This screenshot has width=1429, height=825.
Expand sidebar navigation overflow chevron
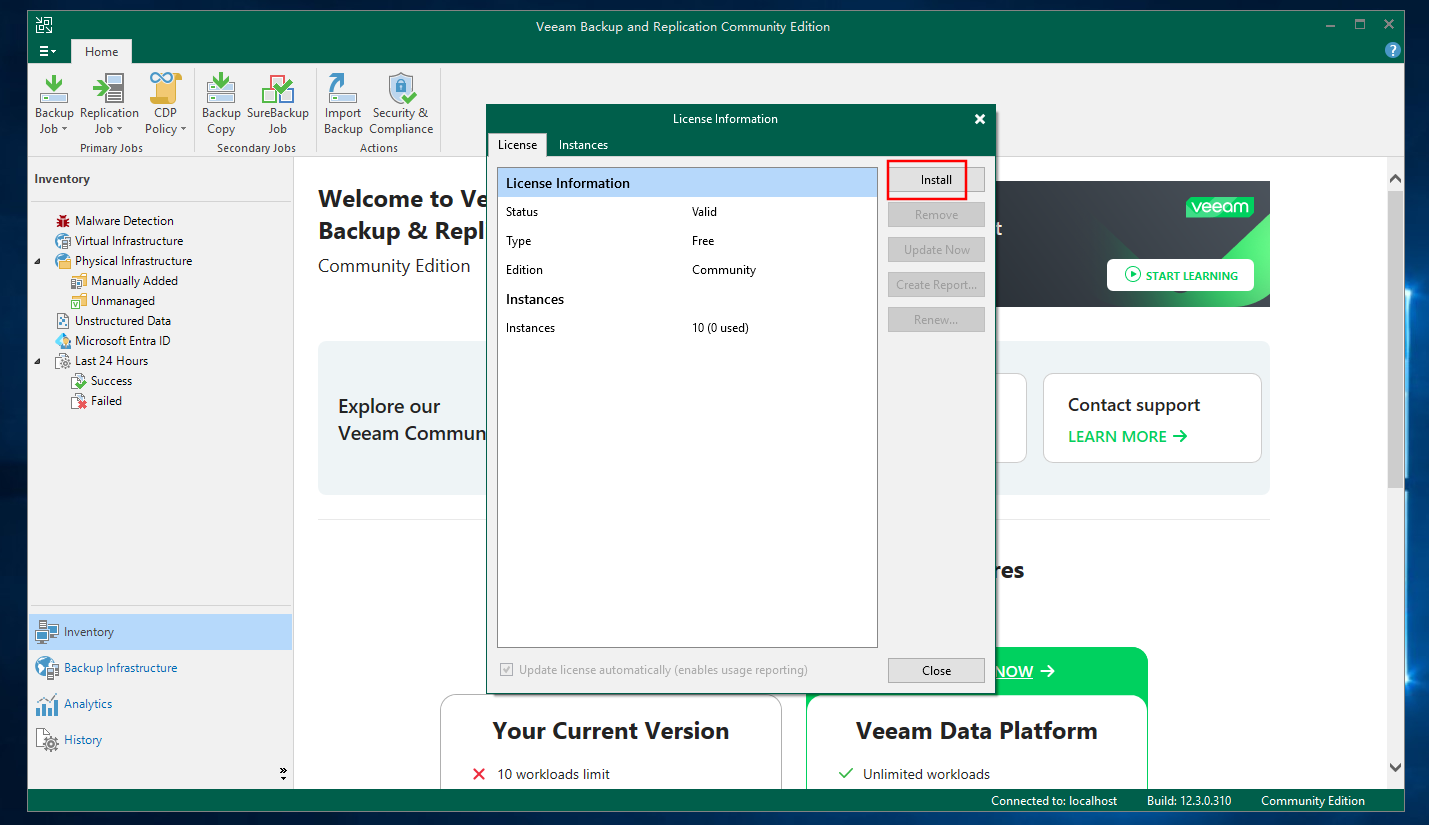coord(283,773)
